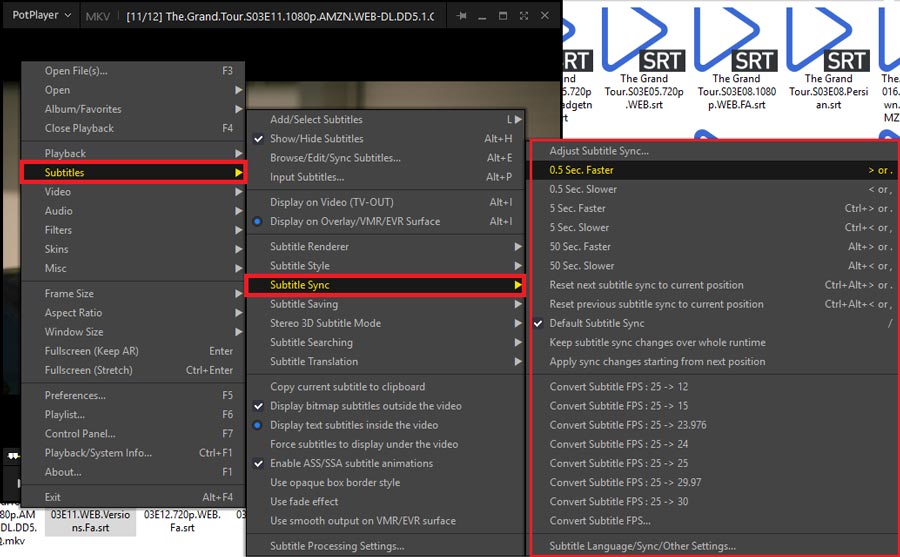Enable Use smooth output on VMR/EVR surface
This screenshot has width=900, height=557.
(386, 521)
